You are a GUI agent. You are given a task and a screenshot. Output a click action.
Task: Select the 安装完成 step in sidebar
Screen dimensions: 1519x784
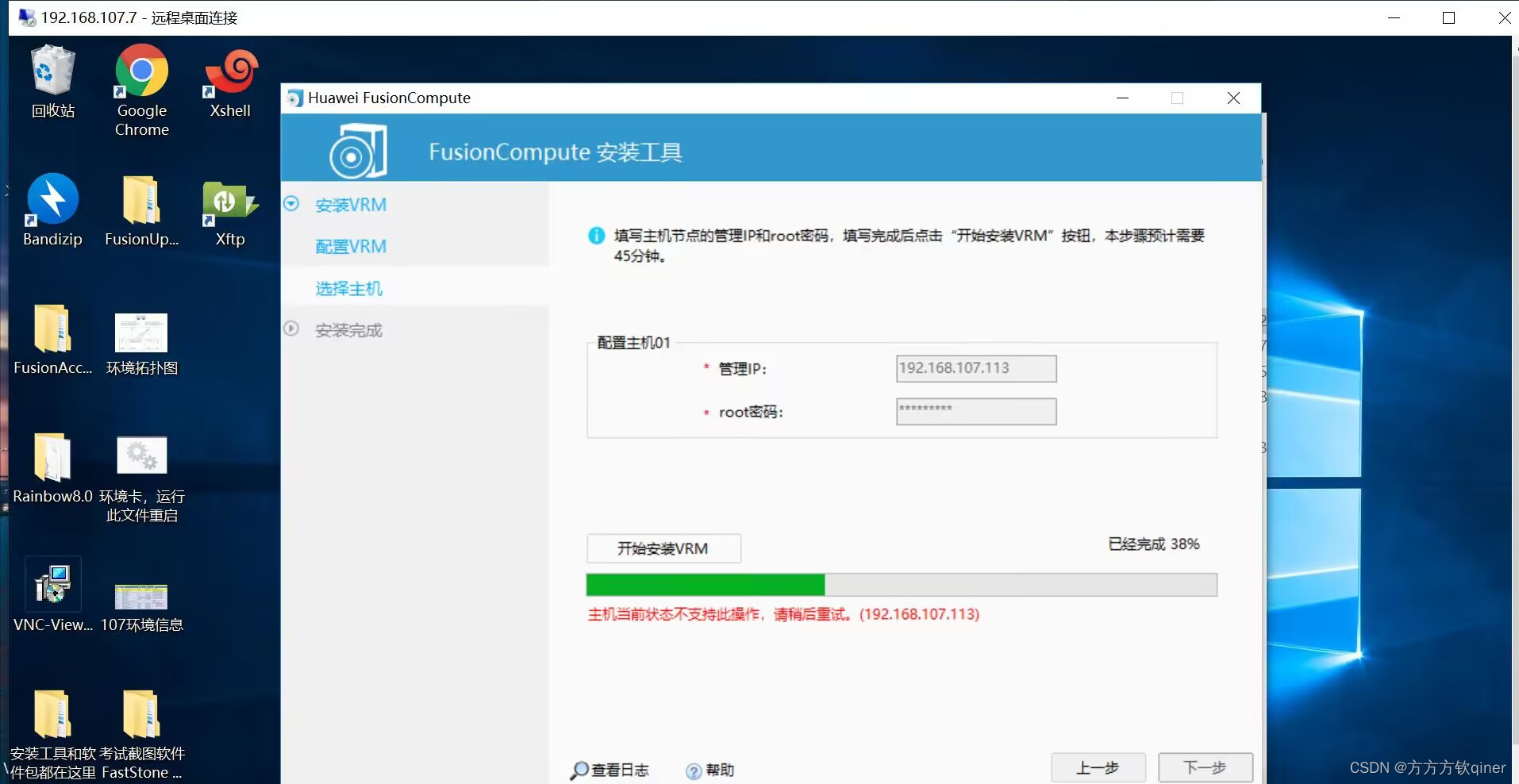(348, 330)
